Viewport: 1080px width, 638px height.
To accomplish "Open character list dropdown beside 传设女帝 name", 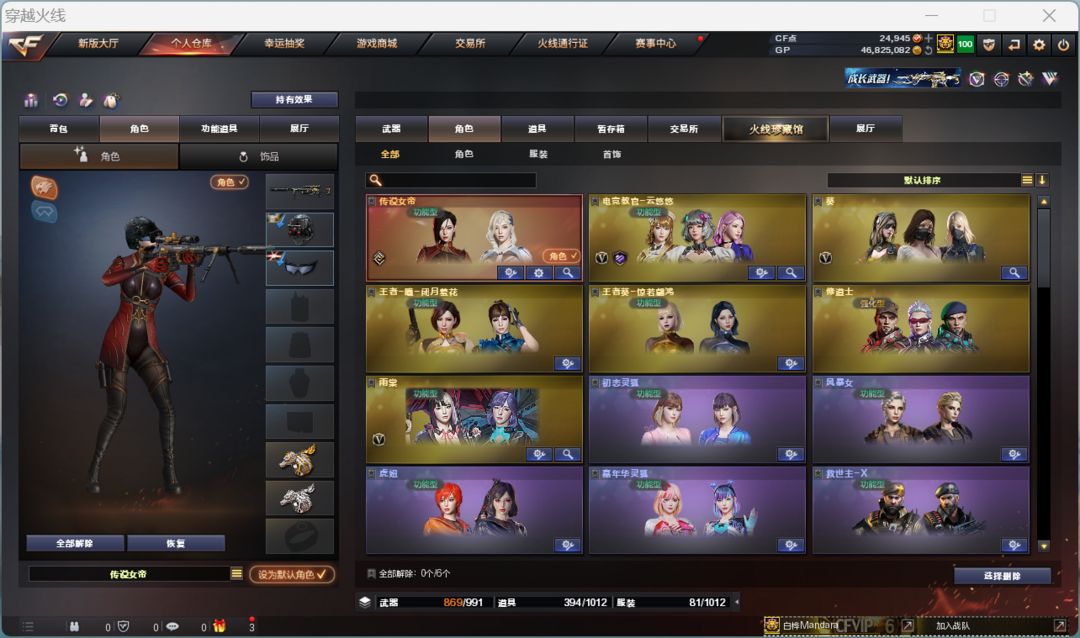I will (236, 573).
